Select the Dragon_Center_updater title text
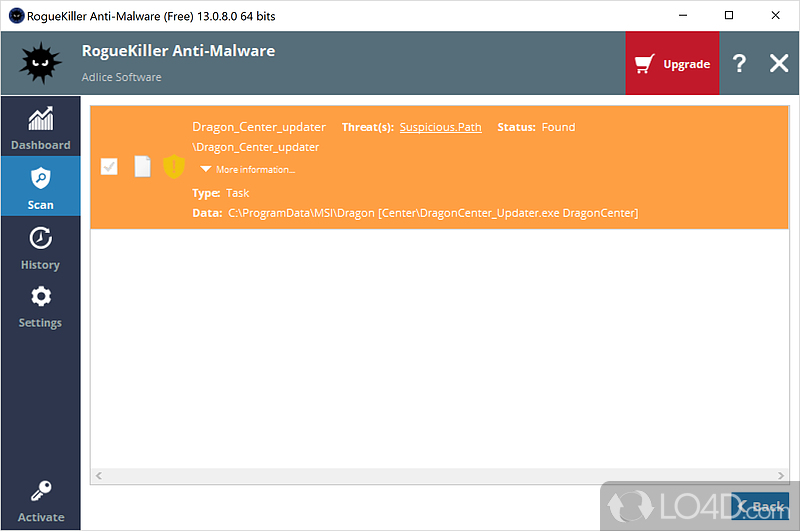Viewport: 800px width, 531px height. (259, 127)
